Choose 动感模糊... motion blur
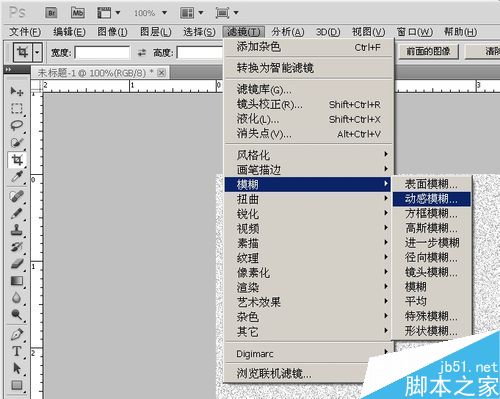This screenshot has height=399, width=500. [x=432, y=199]
